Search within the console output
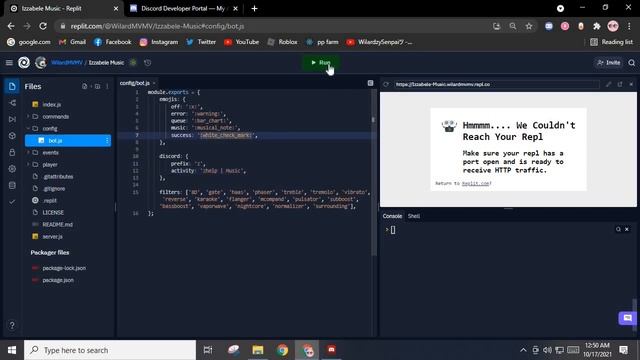The width and height of the screenshot is (640, 360). 618,229
